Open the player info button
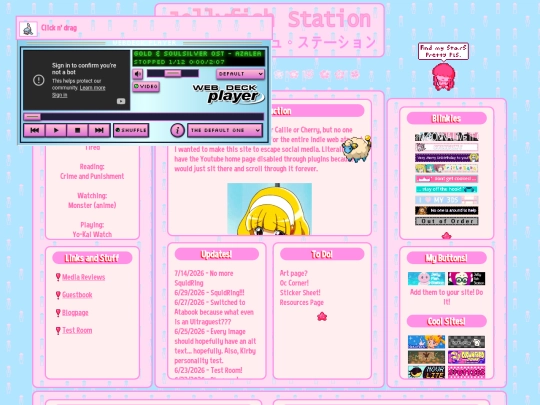 point(177,130)
